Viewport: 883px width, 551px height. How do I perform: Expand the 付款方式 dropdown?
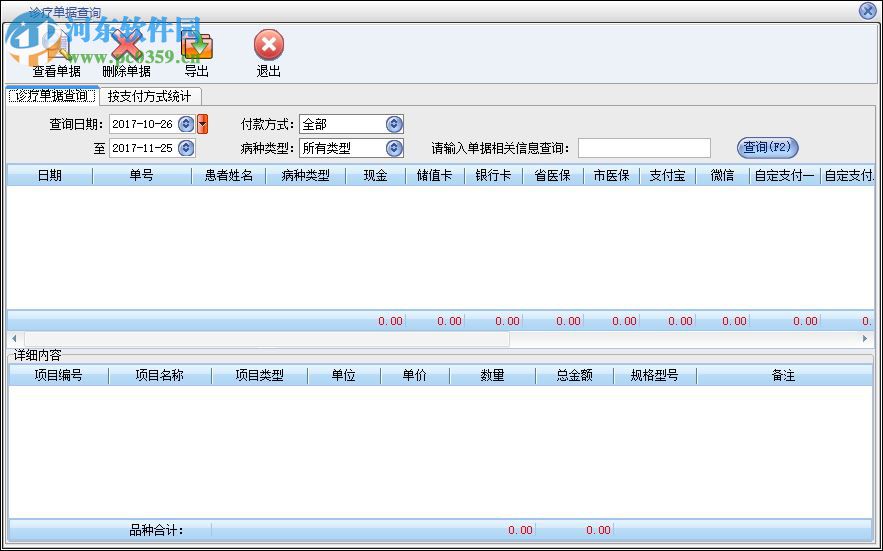point(394,124)
